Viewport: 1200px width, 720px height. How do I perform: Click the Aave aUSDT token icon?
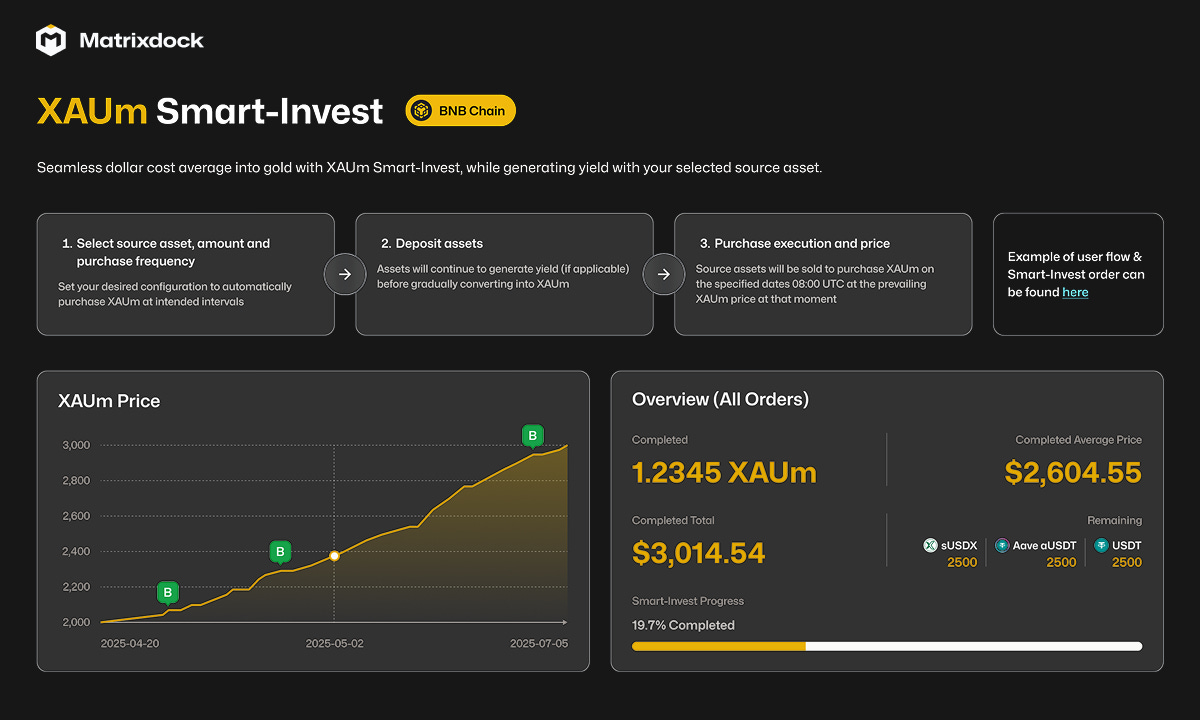point(1002,546)
